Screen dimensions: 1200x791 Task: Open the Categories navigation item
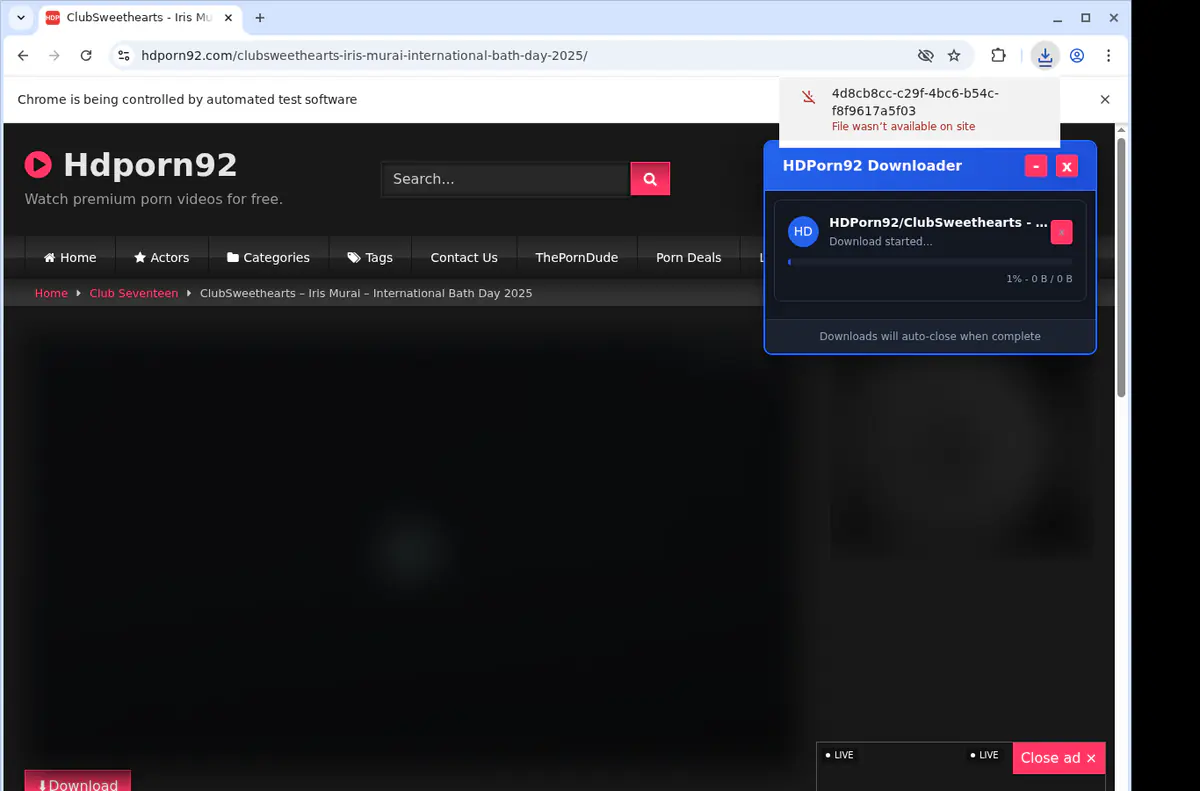point(268,257)
